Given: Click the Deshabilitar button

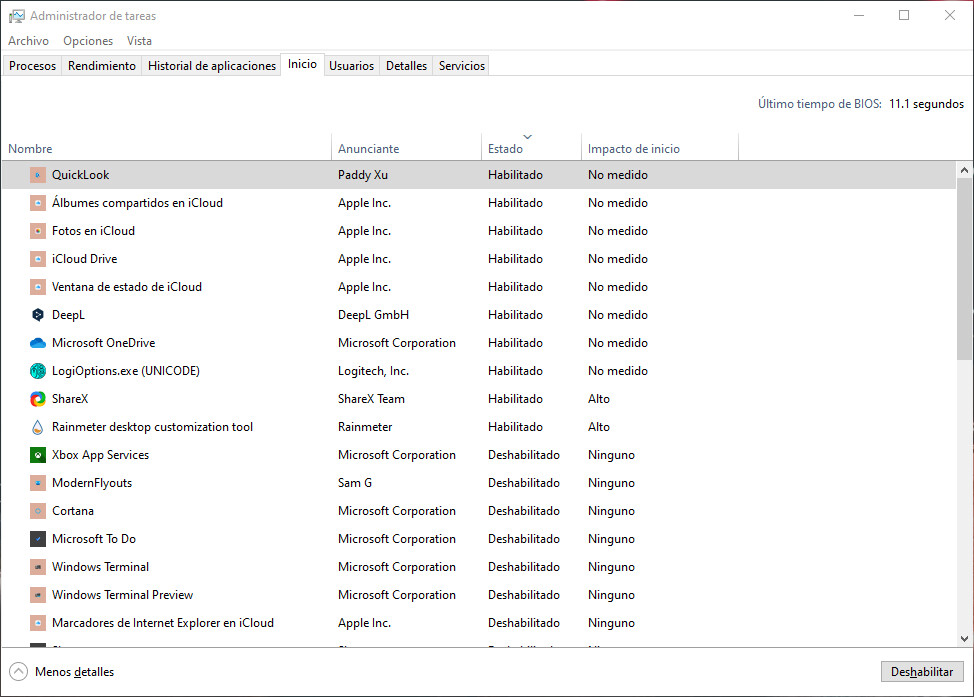Looking at the screenshot, I should [922, 672].
